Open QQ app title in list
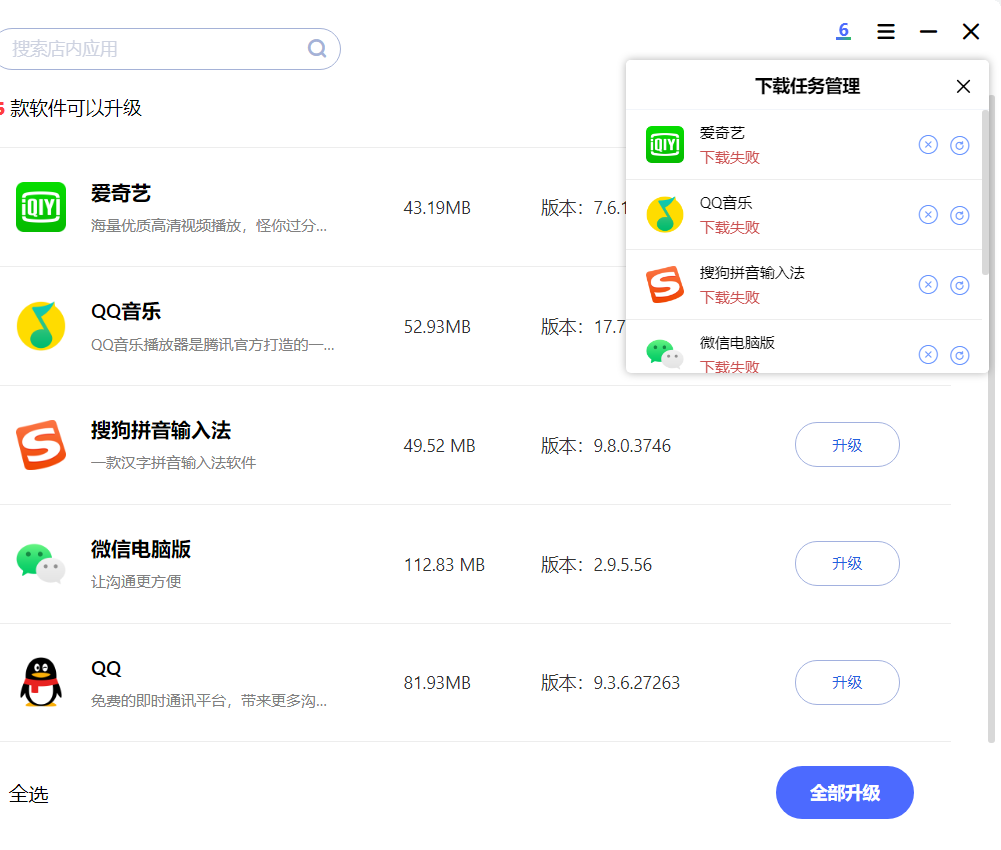 click(106, 669)
